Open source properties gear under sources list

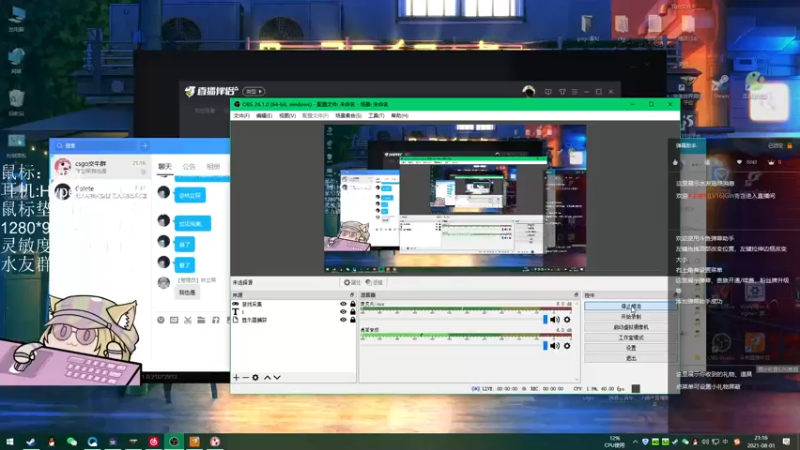(x=255, y=378)
